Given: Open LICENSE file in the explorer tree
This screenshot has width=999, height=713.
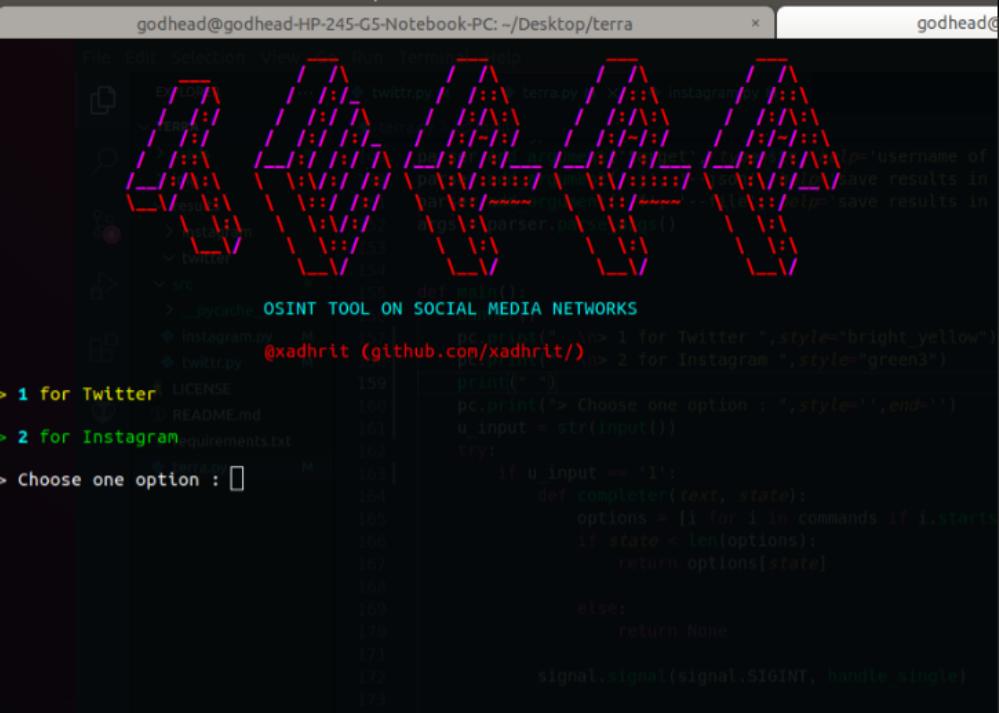Looking at the screenshot, I should coord(200,388).
